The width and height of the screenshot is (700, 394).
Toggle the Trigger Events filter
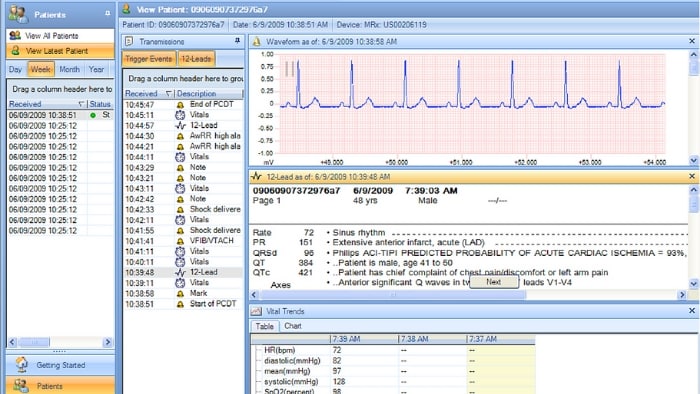click(149, 59)
